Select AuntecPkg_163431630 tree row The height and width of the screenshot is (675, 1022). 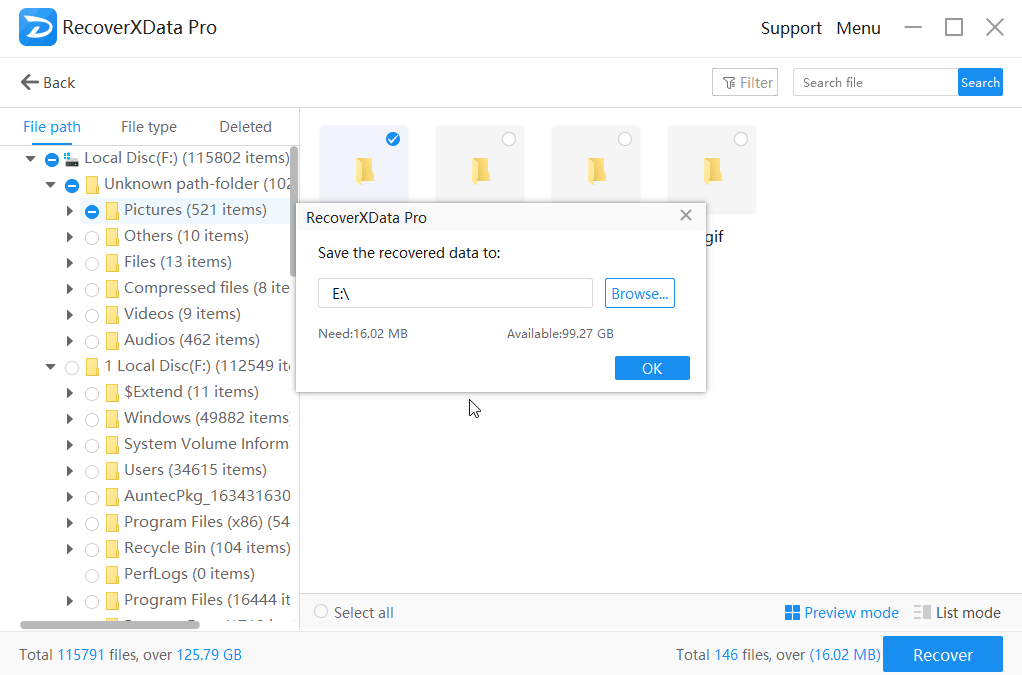coord(186,496)
